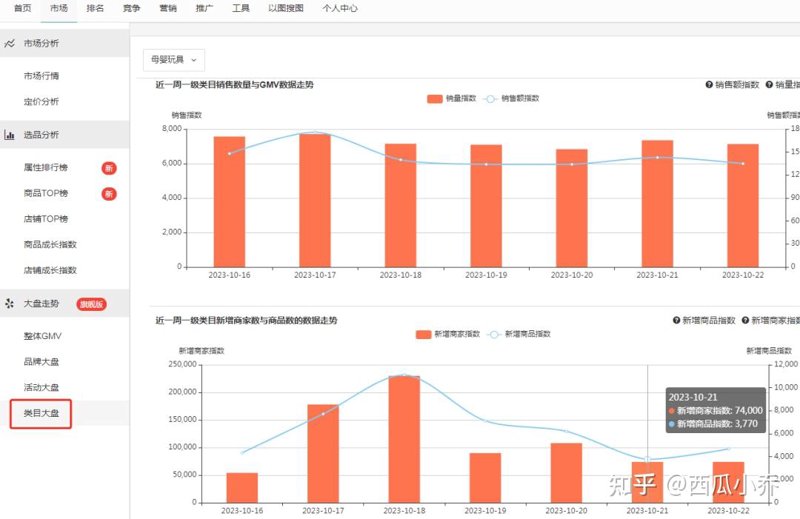Viewport: 800px width, 519px height.
Task: Open 市场行情 in sidebar
Action: (x=41, y=76)
